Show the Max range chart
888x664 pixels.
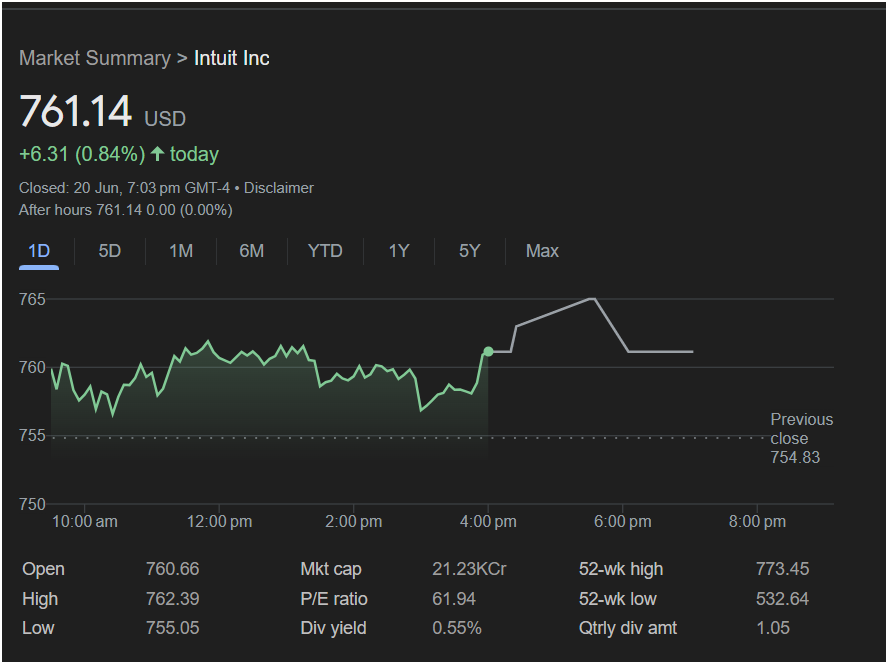click(x=542, y=251)
